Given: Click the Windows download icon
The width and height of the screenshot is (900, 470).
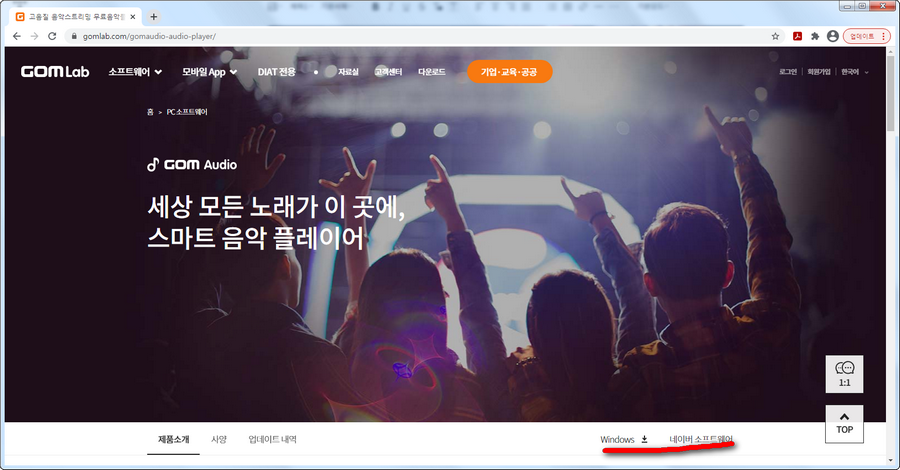Looking at the screenshot, I should [645, 439].
